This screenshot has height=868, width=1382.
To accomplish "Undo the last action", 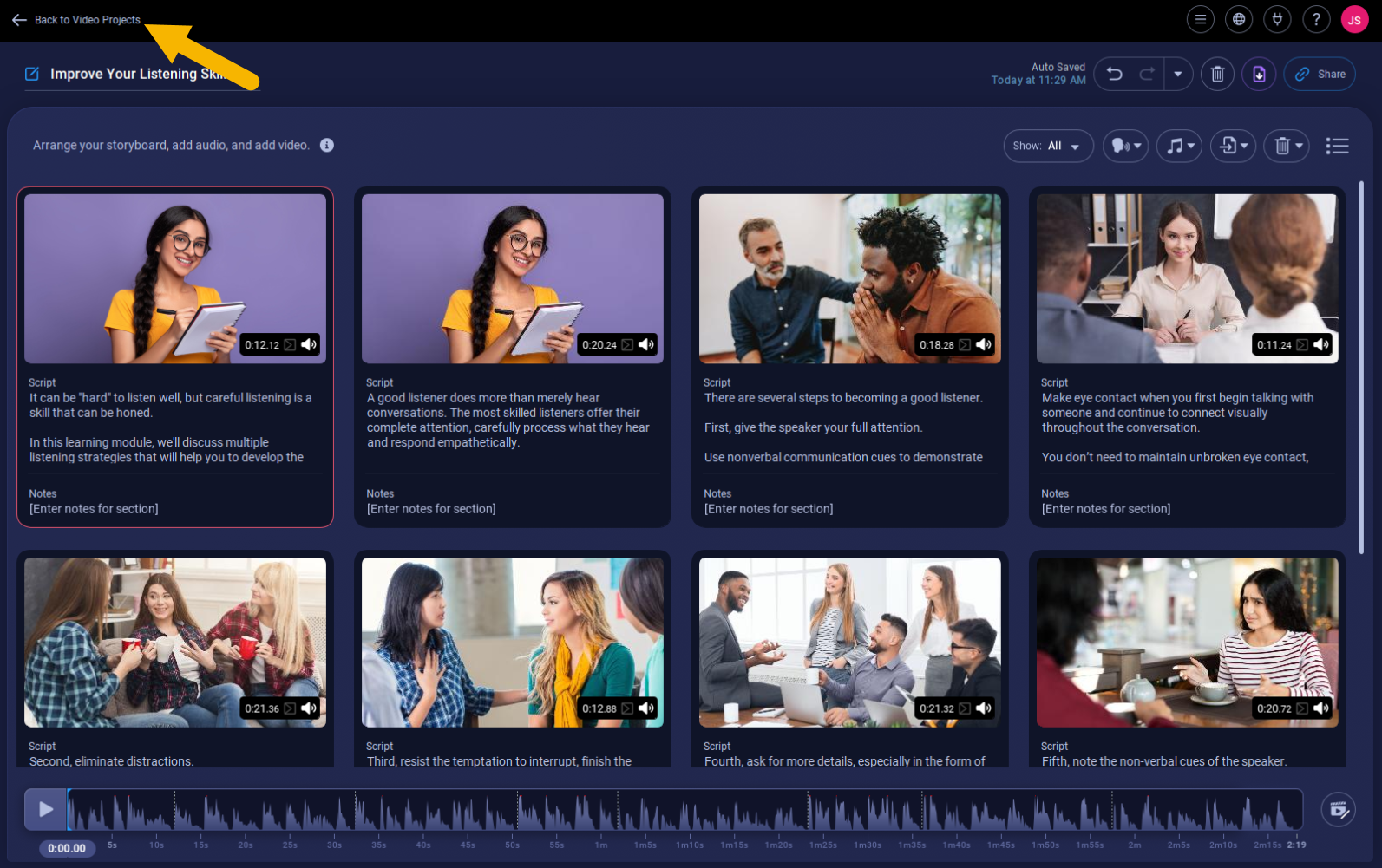I will (x=1115, y=74).
